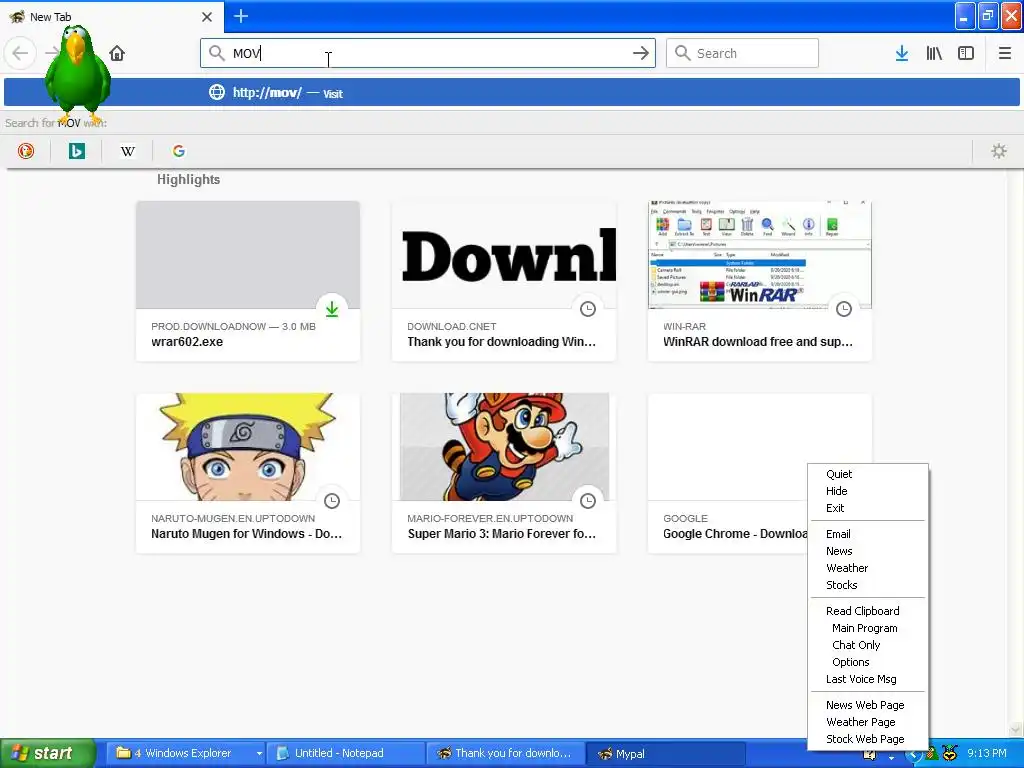Open the Windows start button
Image resolution: width=1024 pixels, height=768 pixels.
(x=48, y=753)
